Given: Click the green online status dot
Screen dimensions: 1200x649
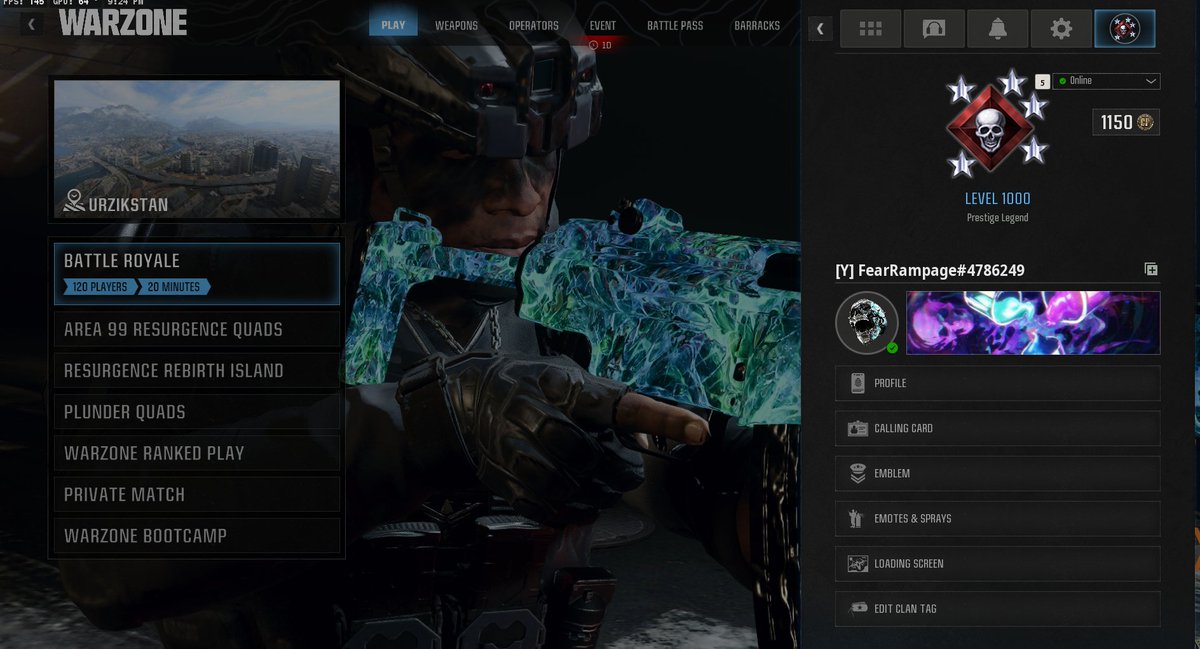Looking at the screenshot, I should (1062, 81).
